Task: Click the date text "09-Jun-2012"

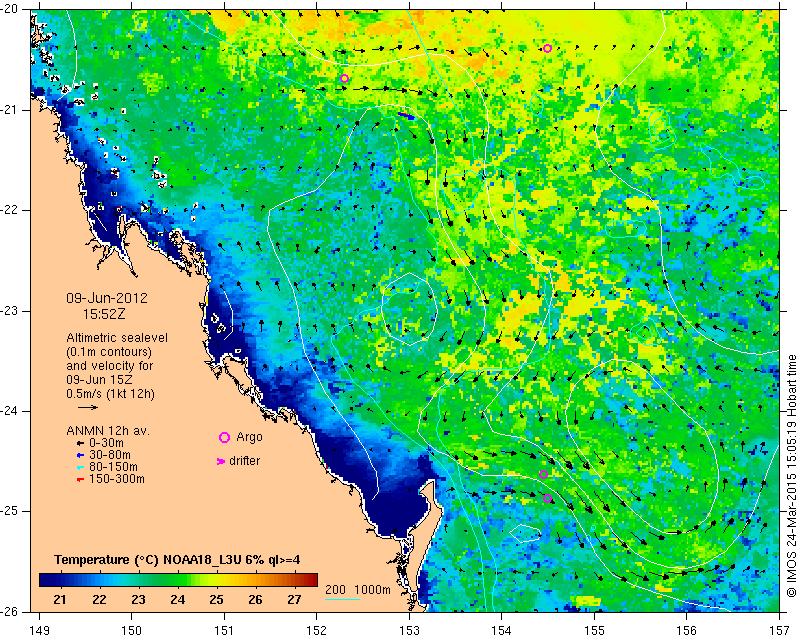Action: coord(107,298)
